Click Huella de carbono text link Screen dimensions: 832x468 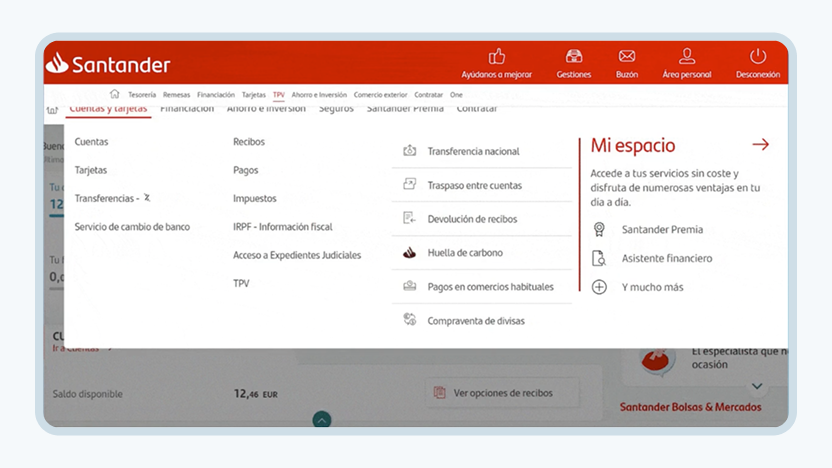(x=465, y=253)
